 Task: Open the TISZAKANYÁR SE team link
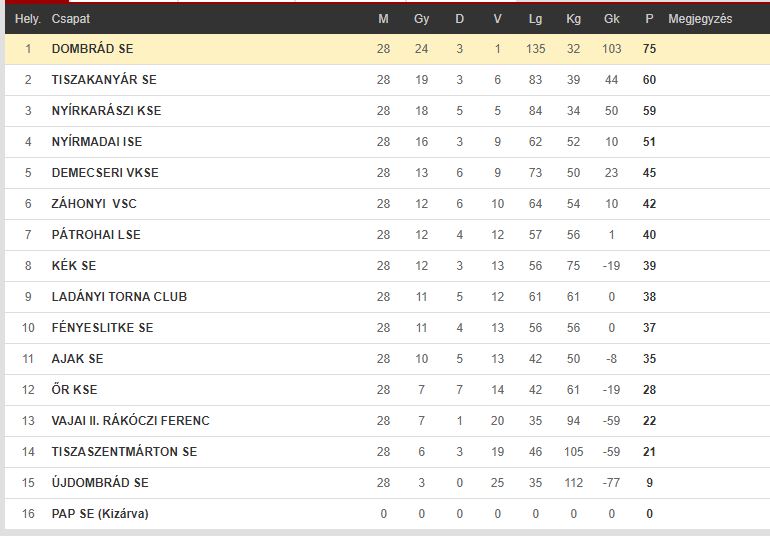pyautogui.click(x=104, y=80)
